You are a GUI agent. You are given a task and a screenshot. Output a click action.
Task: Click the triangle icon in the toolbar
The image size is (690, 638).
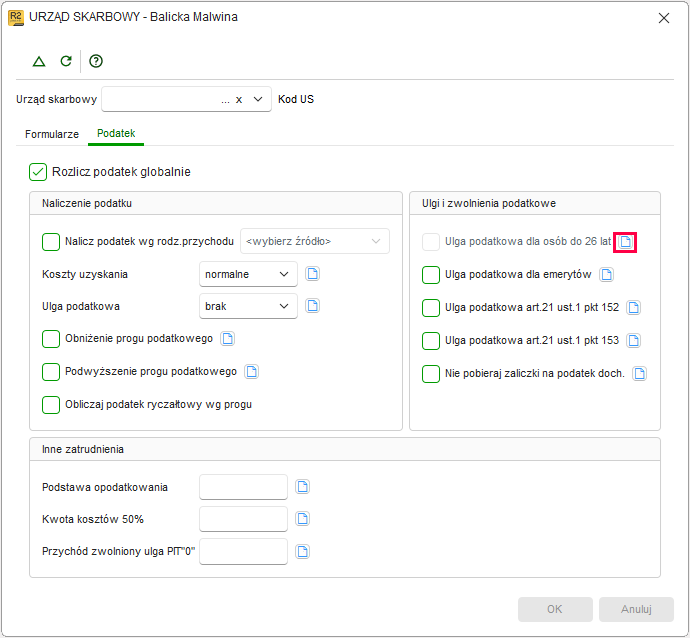tap(39, 61)
